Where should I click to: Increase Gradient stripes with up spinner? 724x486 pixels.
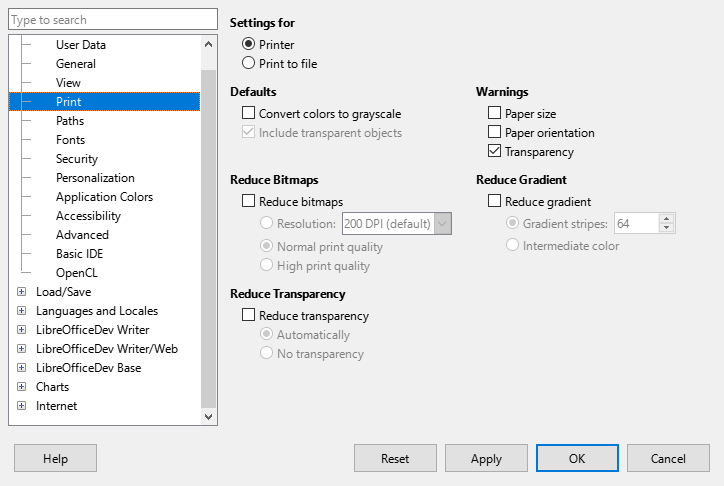666,219
